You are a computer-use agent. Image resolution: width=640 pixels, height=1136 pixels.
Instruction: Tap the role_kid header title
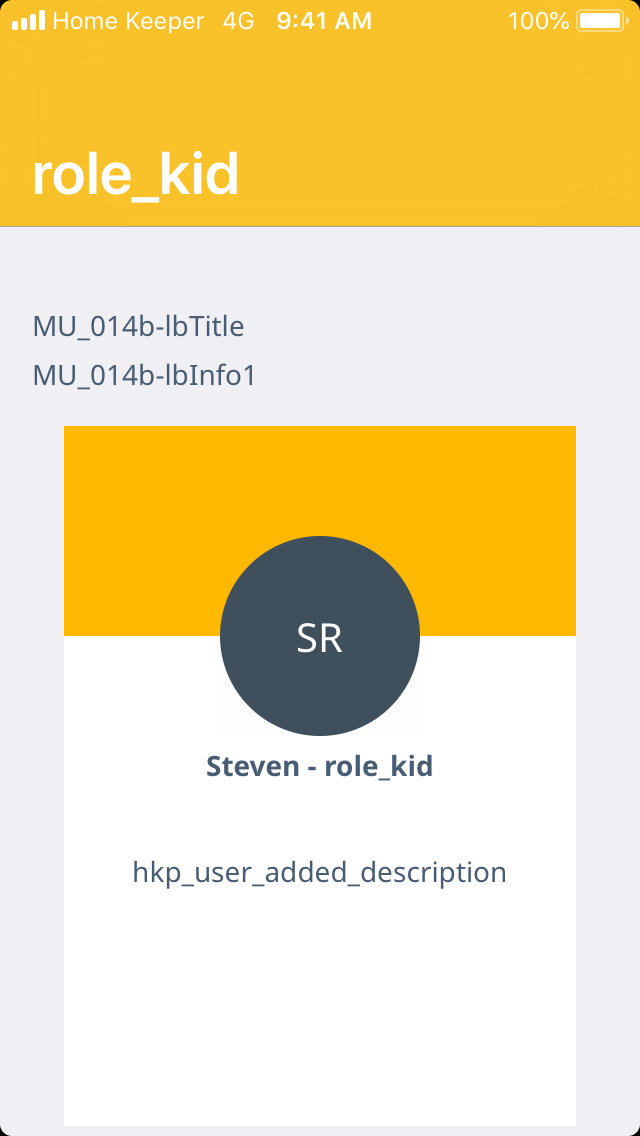coord(135,176)
